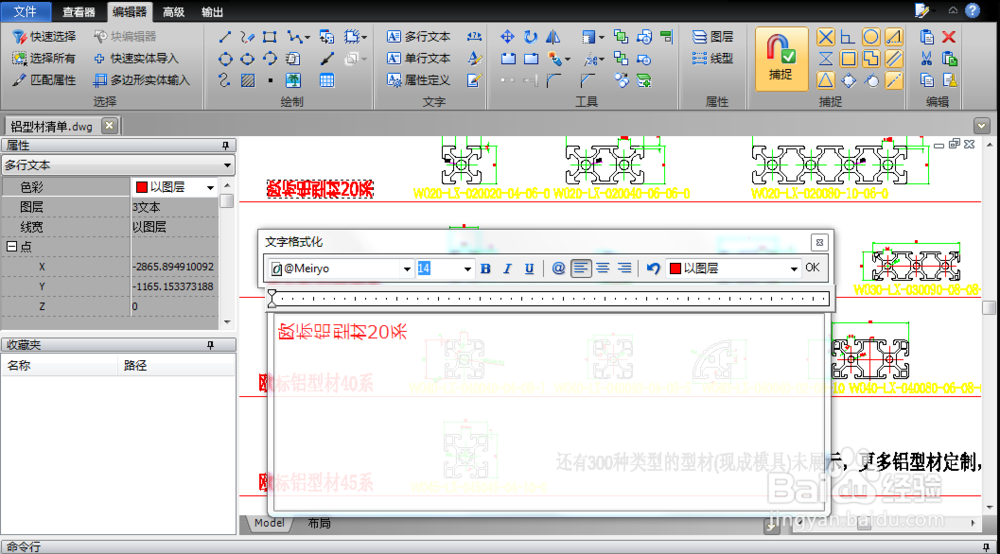Viewport: 1000px width, 554px height.
Task: Collapse the 点 property group
Action: [x=11, y=246]
